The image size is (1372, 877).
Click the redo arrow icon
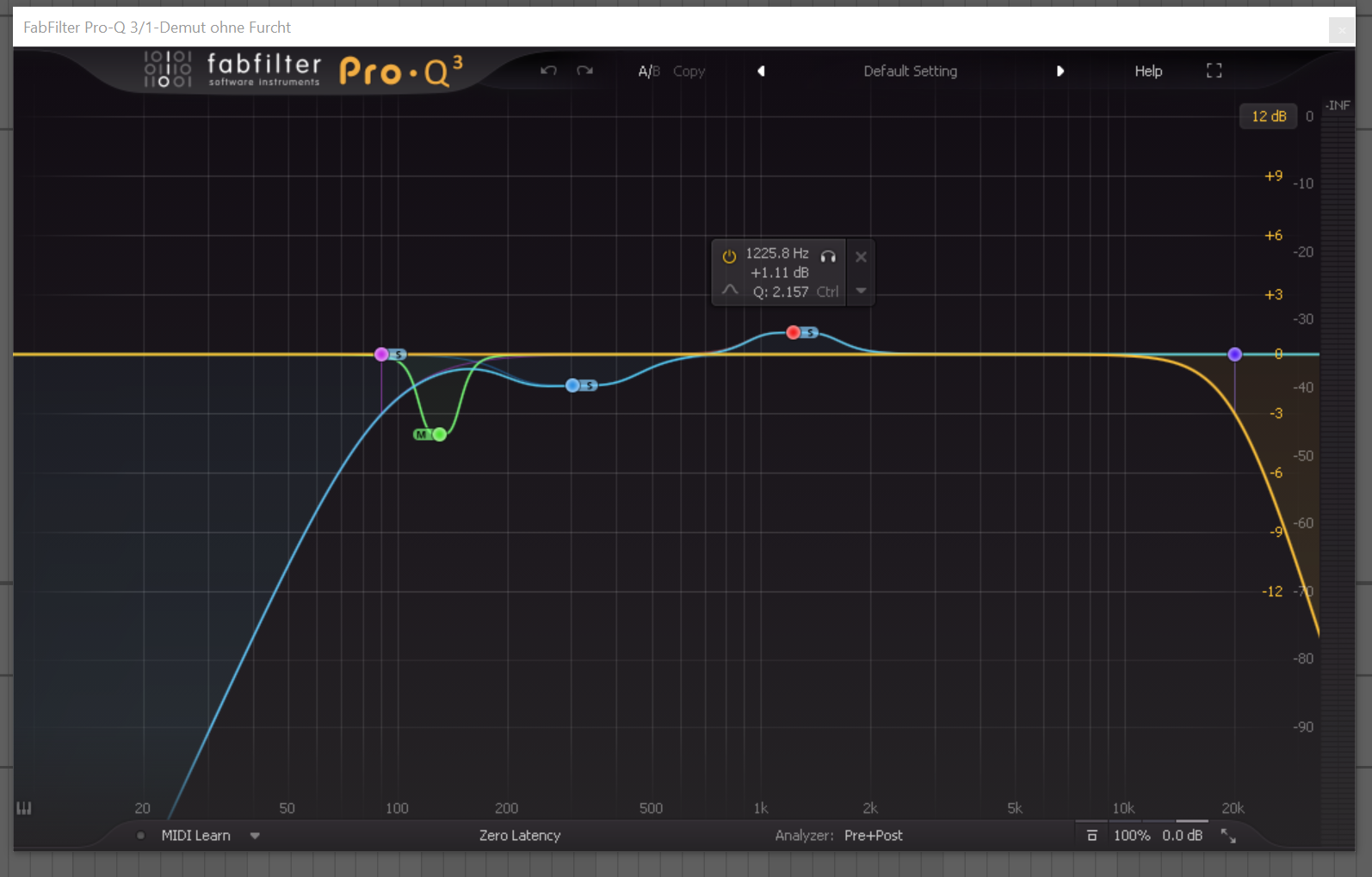[x=585, y=71]
